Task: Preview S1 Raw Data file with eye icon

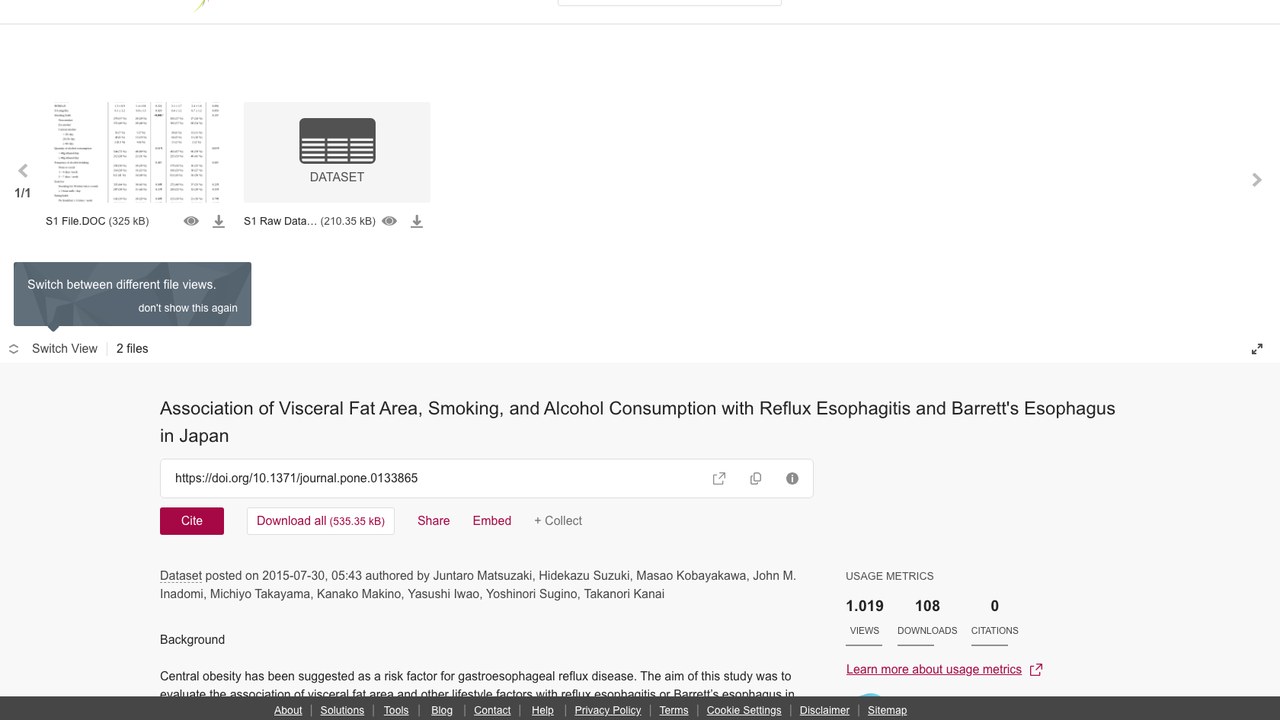Action: [x=389, y=221]
